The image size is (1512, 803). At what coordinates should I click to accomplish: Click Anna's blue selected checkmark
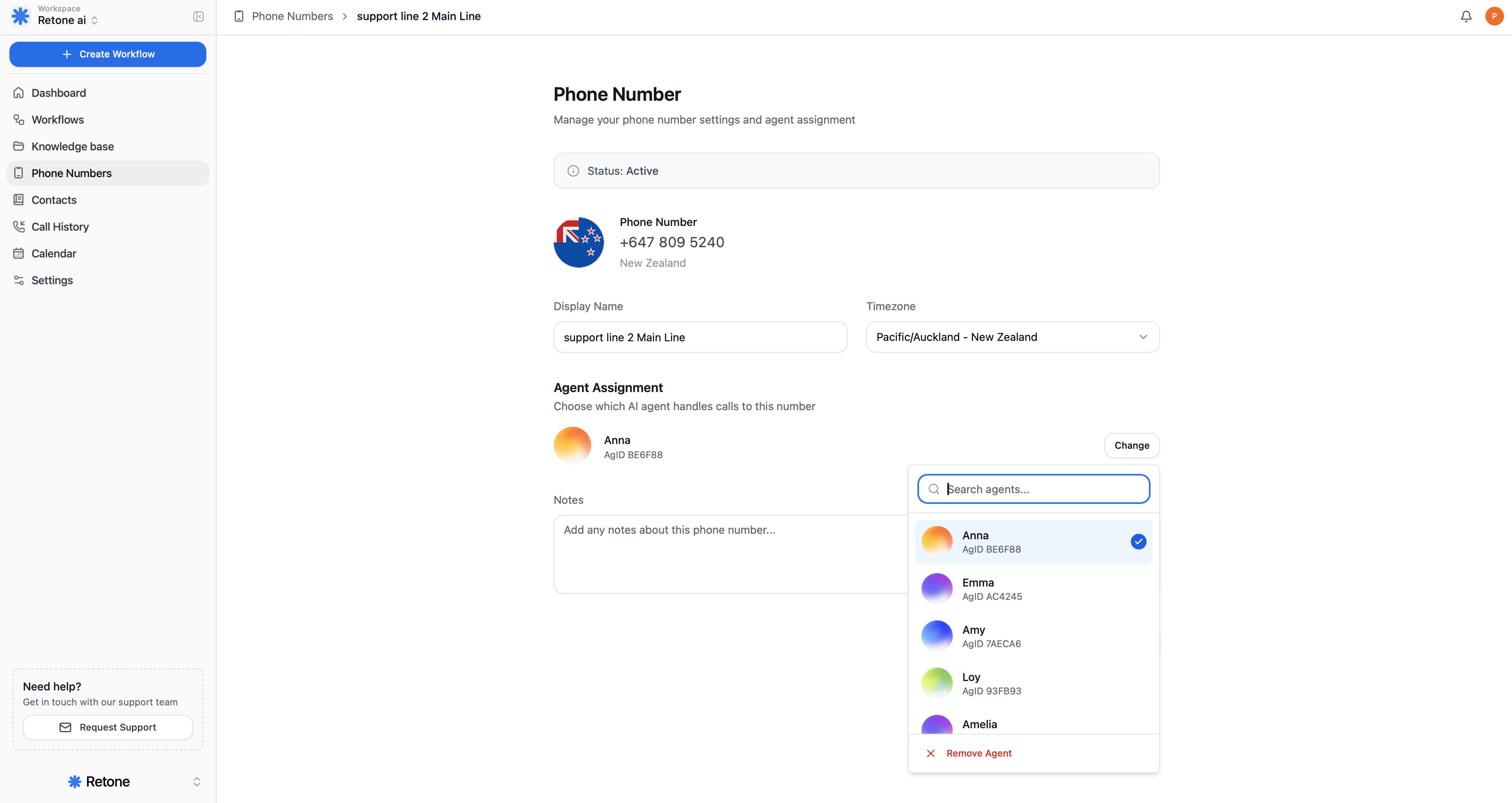coord(1138,541)
